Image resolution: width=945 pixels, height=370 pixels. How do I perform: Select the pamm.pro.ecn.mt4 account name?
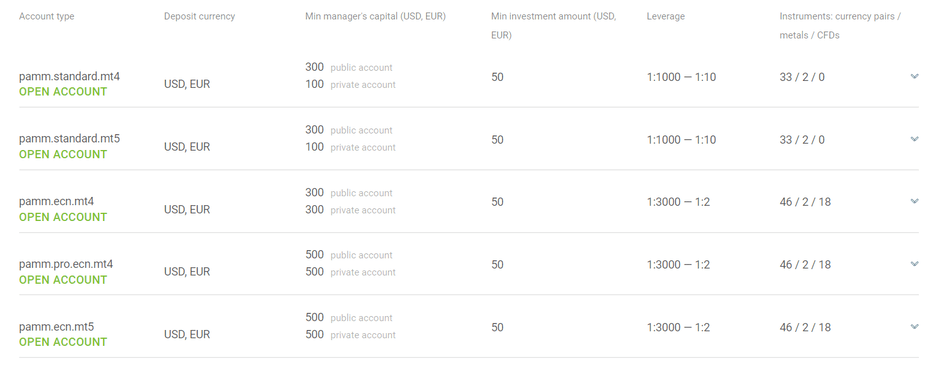coord(66,264)
